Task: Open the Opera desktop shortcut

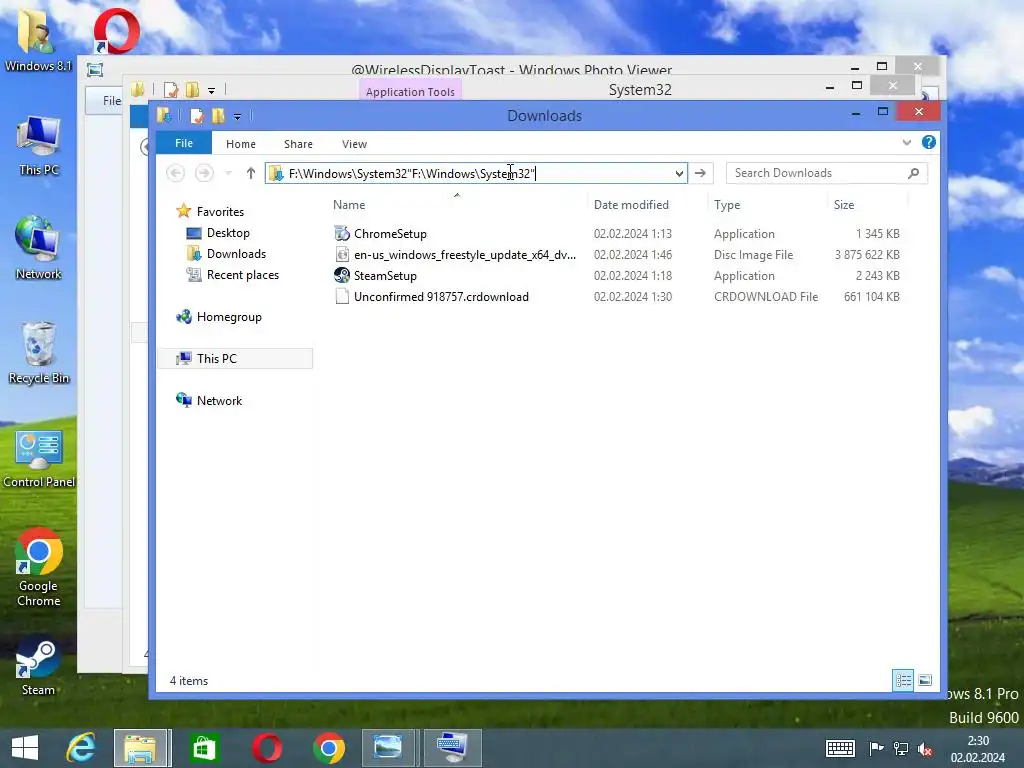Action: click(116, 30)
